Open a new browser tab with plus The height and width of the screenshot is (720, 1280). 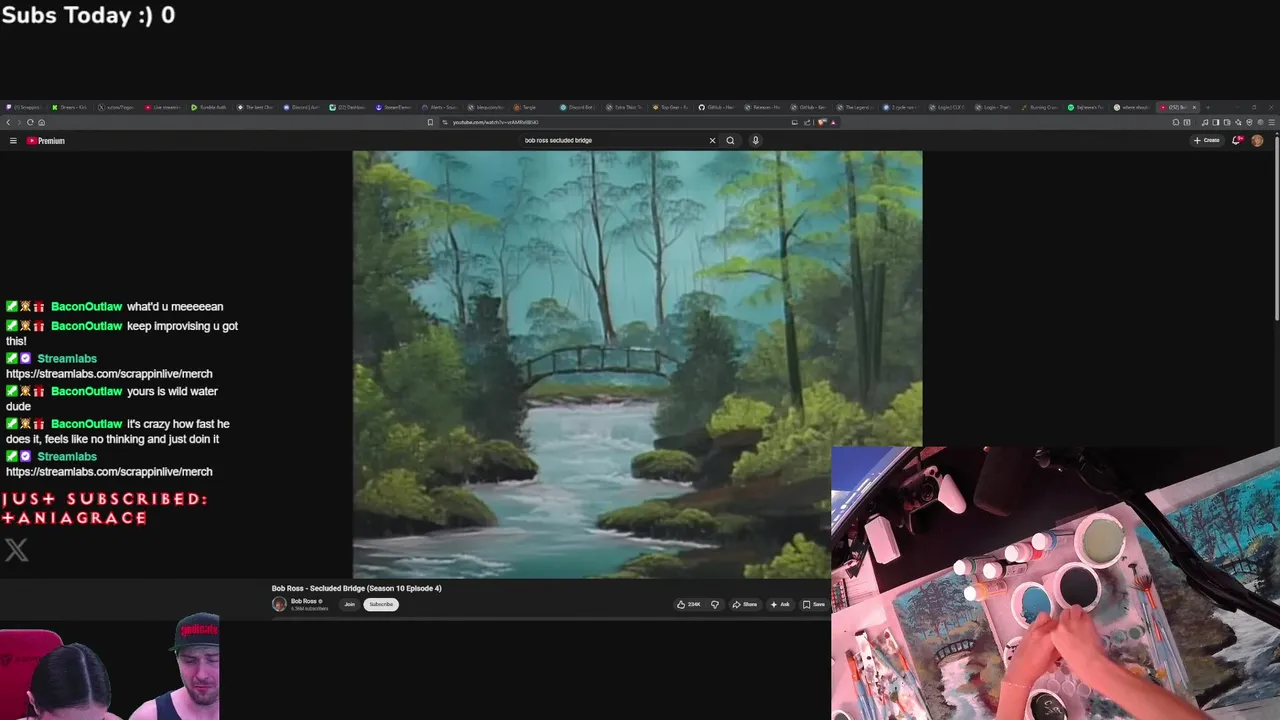[1208, 107]
